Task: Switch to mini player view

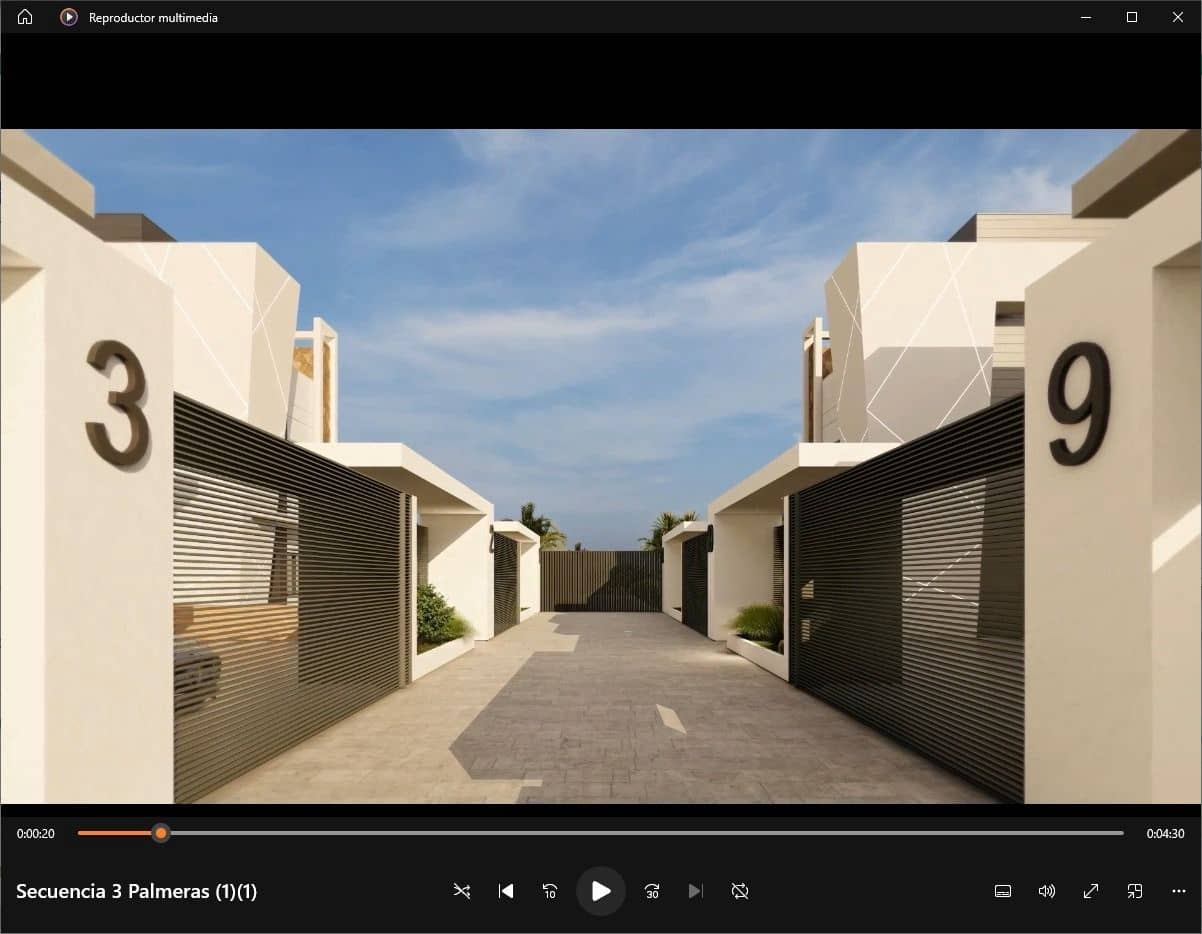Action: point(1135,891)
